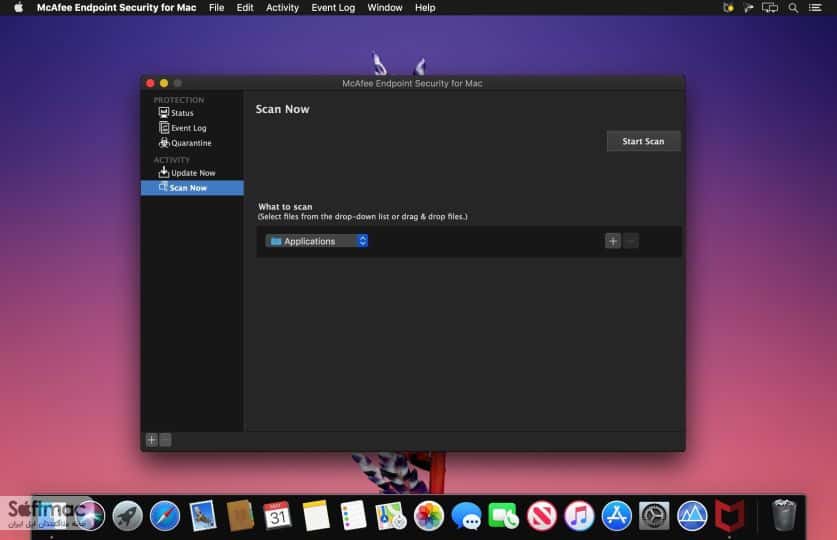Viewport: 837px width, 540px height.
Task: Open Calendar showing 31 in Dock
Action: tap(278, 515)
